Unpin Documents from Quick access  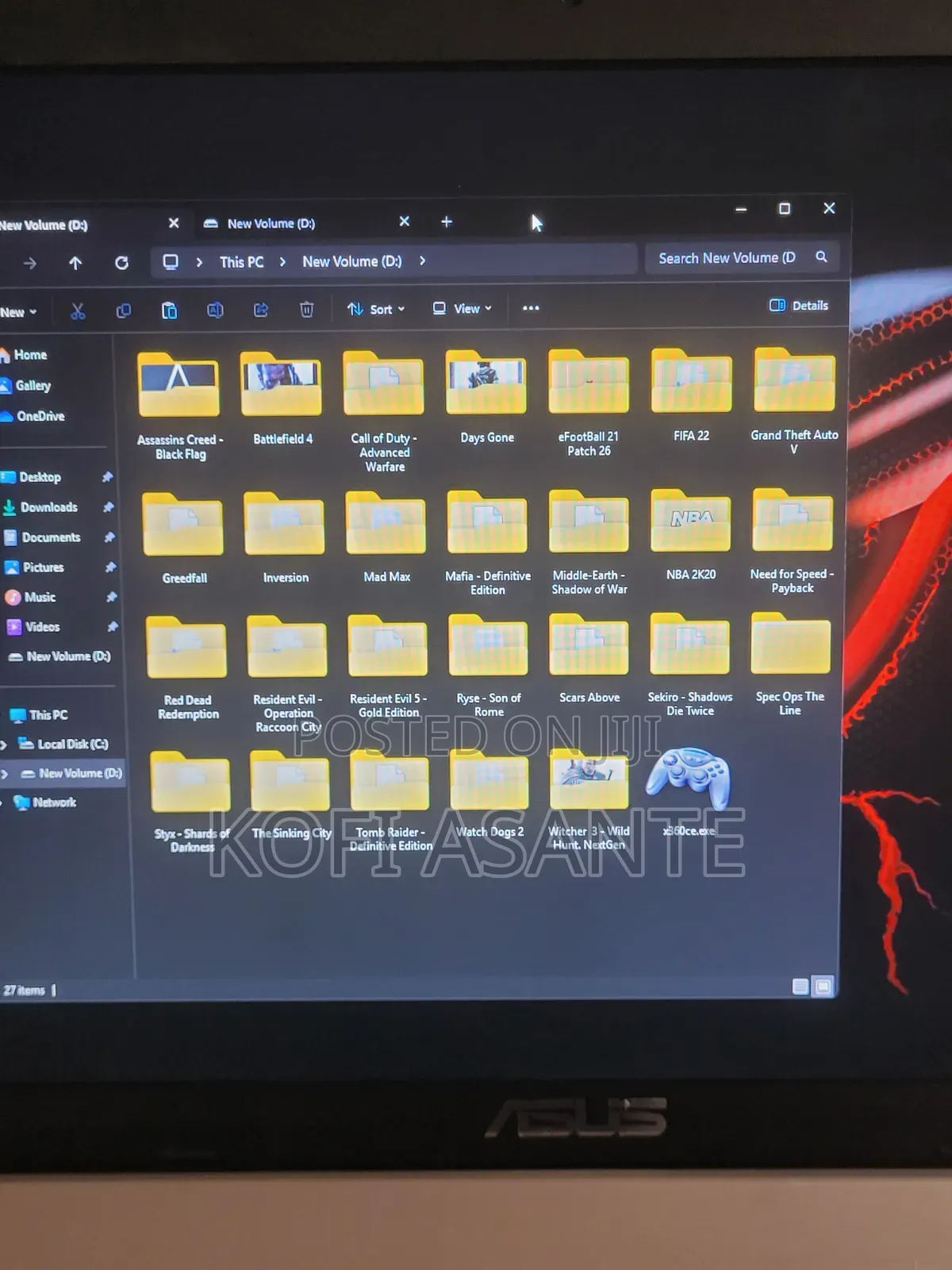pyautogui.click(x=109, y=537)
